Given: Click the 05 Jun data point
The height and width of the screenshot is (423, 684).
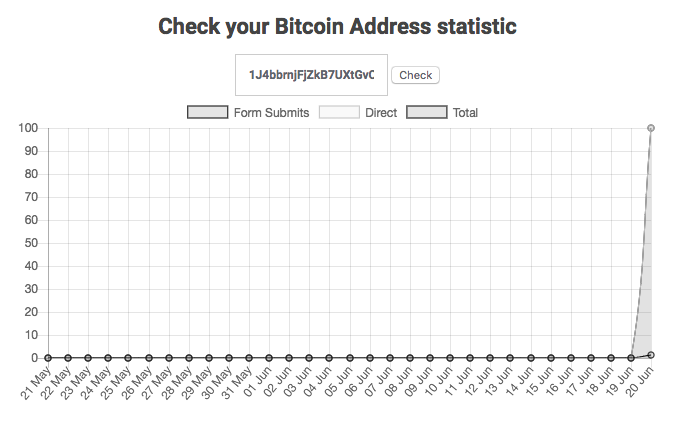Looking at the screenshot, I should 349,358.
